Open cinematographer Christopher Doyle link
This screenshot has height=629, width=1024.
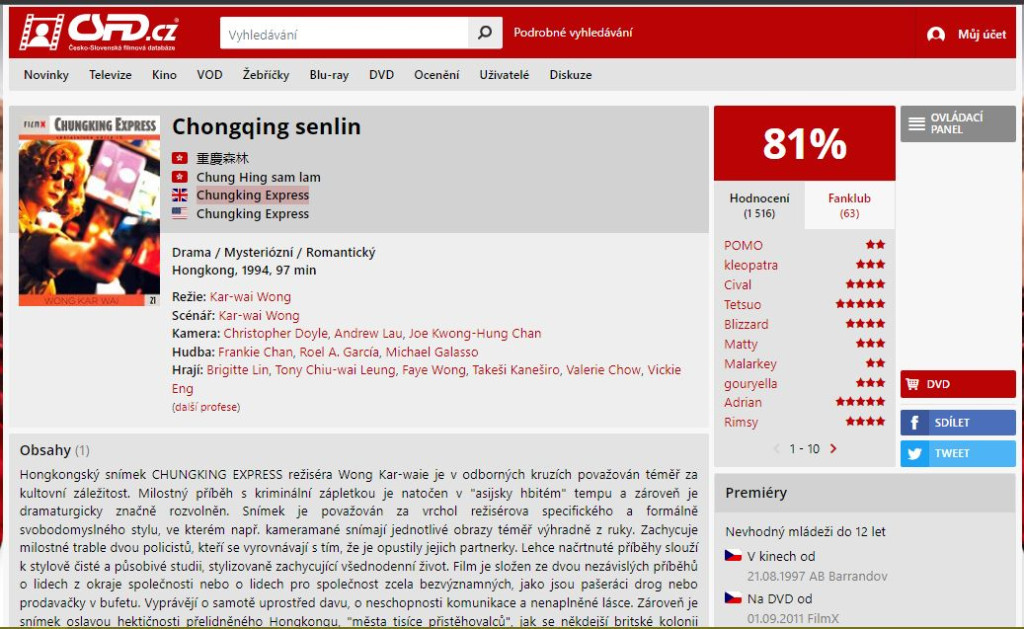(x=276, y=333)
